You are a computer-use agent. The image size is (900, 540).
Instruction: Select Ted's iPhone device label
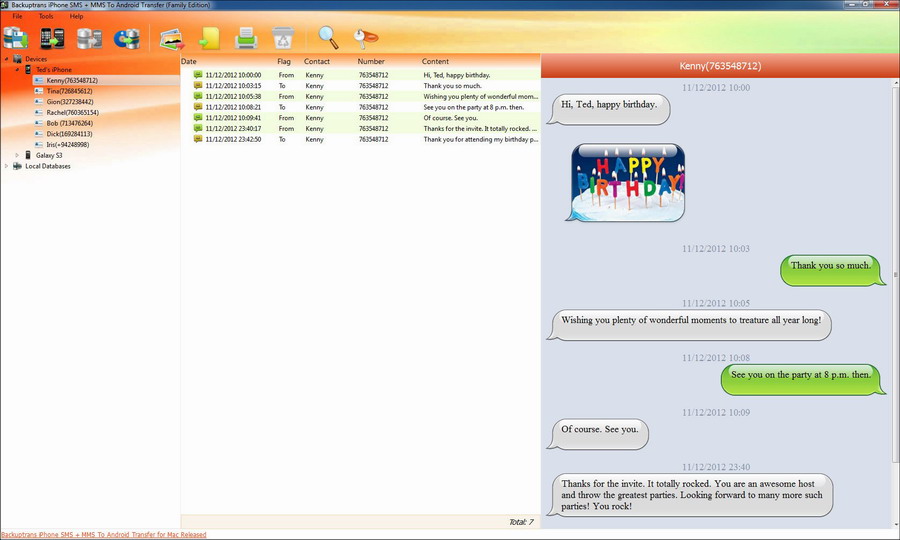point(54,69)
